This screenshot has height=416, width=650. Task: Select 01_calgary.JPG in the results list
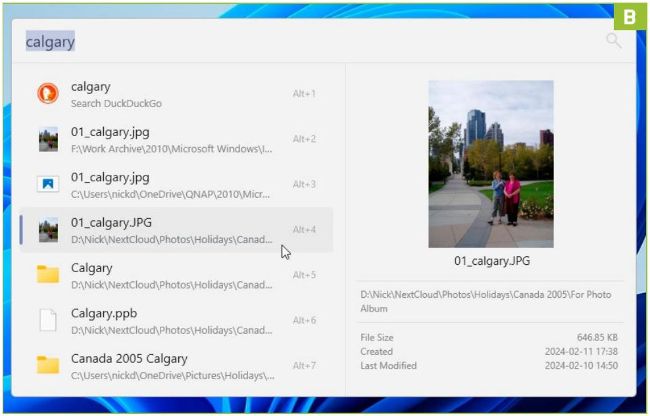click(176, 230)
